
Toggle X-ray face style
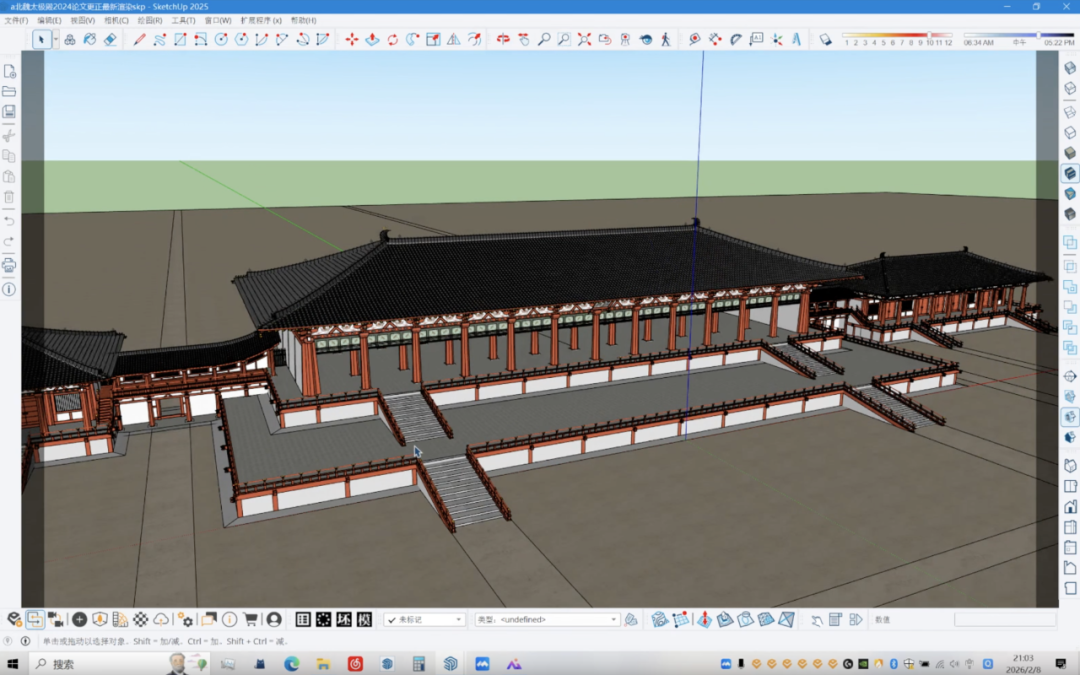click(1070, 68)
